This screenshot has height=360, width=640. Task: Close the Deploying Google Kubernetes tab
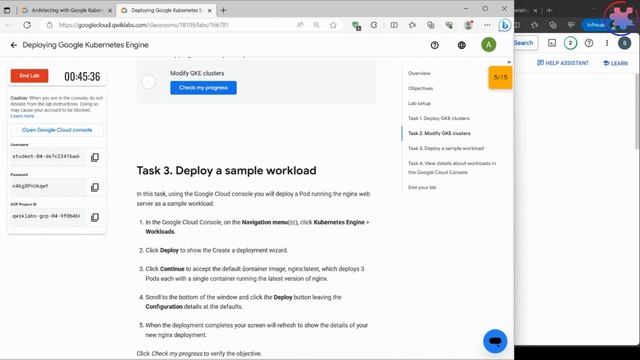tap(210, 11)
